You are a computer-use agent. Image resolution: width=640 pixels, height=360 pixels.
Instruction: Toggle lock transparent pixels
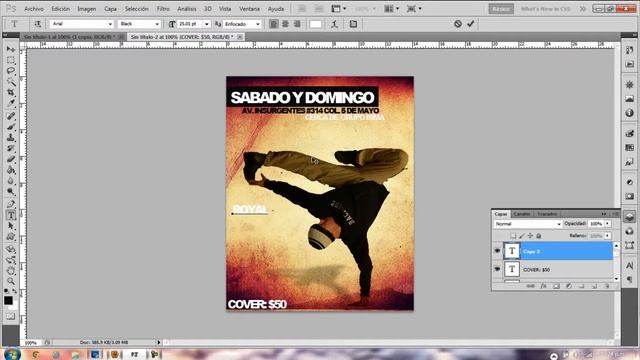(513, 236)
